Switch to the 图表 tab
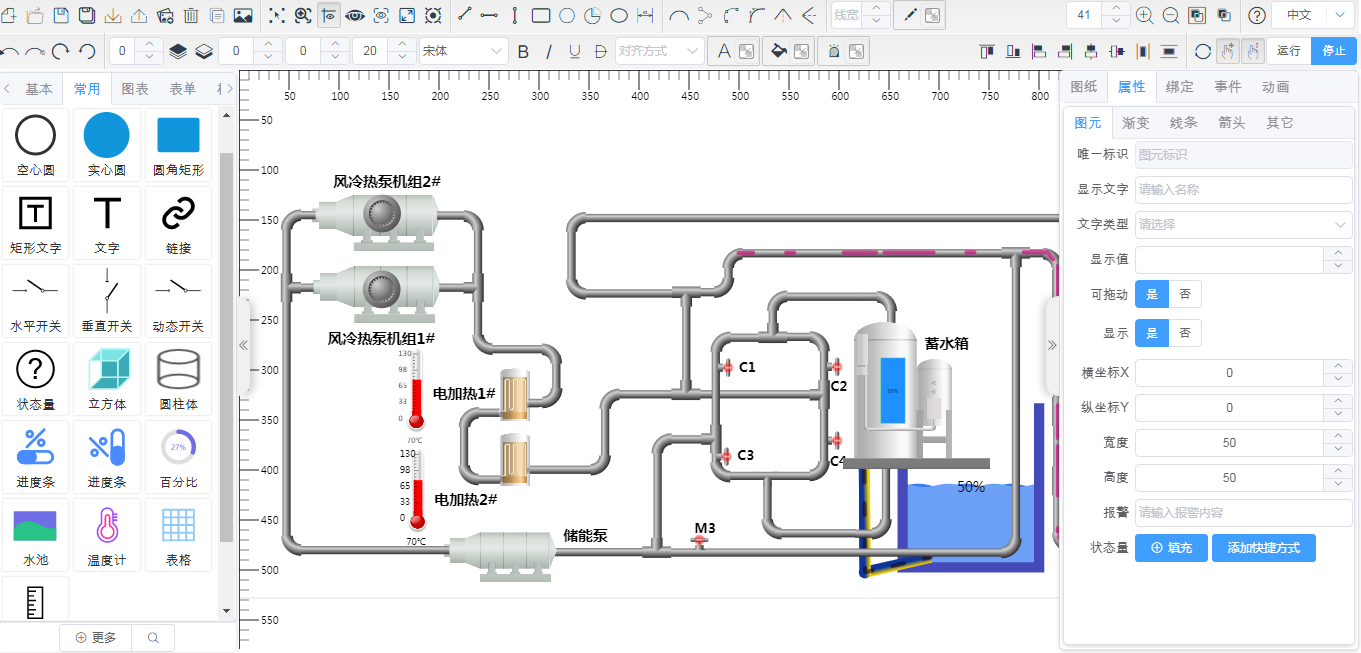The height and width of the screenshot is (653, 1361). pos(135,89)
